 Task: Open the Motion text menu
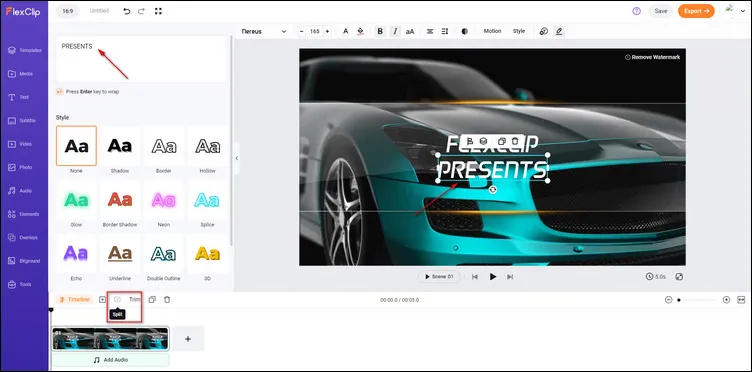492,31
